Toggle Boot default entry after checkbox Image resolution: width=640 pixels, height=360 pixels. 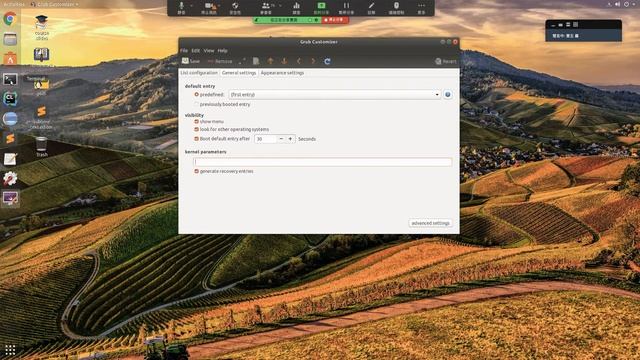[x=196, y=139]
